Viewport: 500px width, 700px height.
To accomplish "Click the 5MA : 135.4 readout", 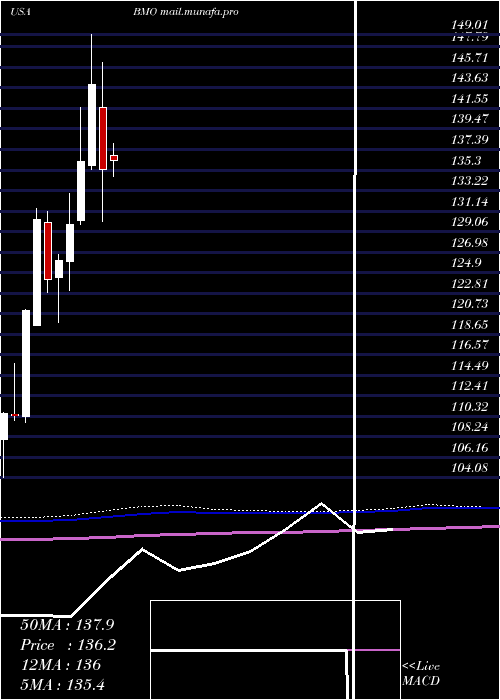I will point(62,685).
